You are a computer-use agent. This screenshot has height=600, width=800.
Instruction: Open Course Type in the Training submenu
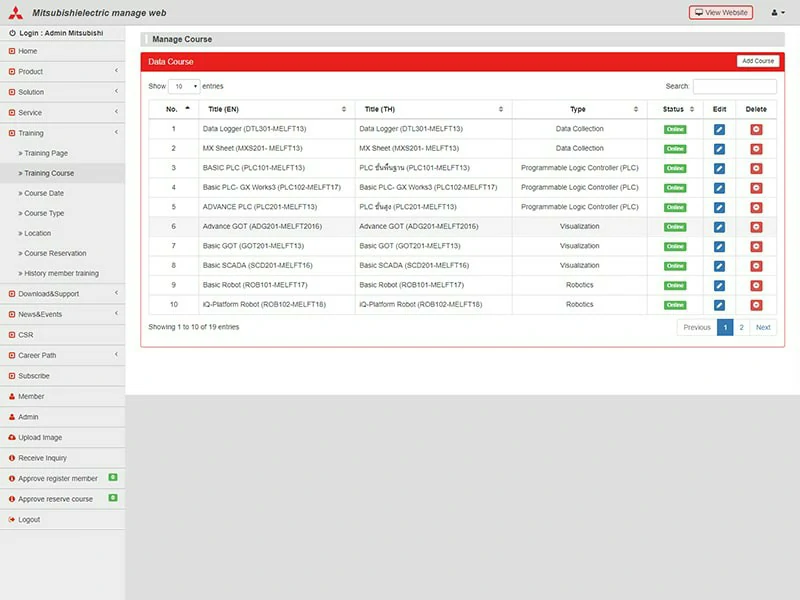point(44,213)
